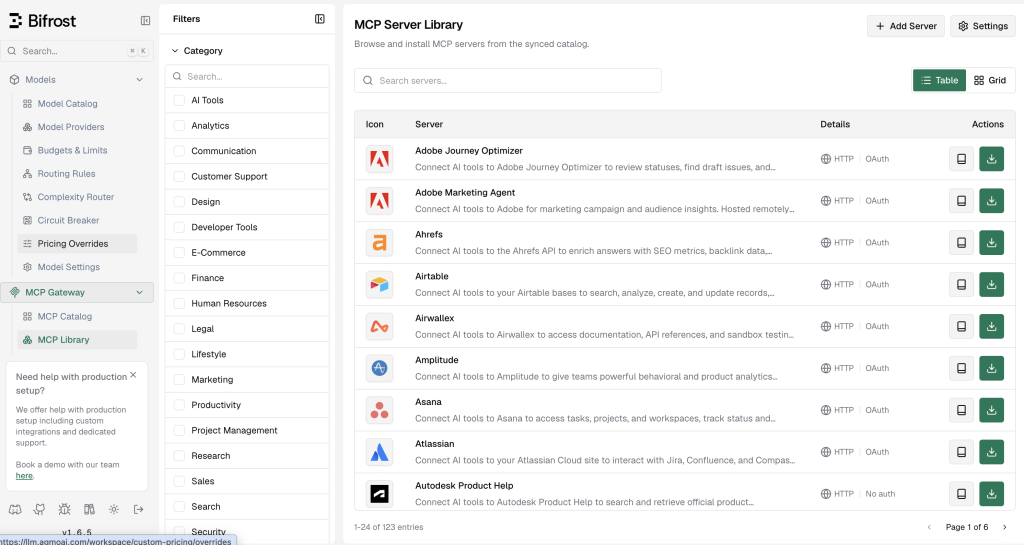The width and height of the screenshot is (1024, 545).
Task: Check the AI Tools category filter
Action: 179,100
